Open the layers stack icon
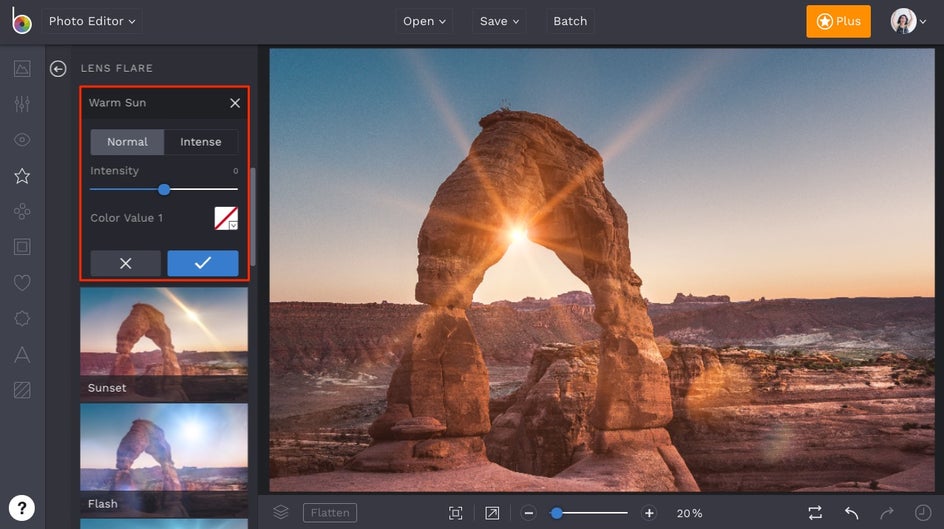 pyautogui.click(x=281, y=512)
